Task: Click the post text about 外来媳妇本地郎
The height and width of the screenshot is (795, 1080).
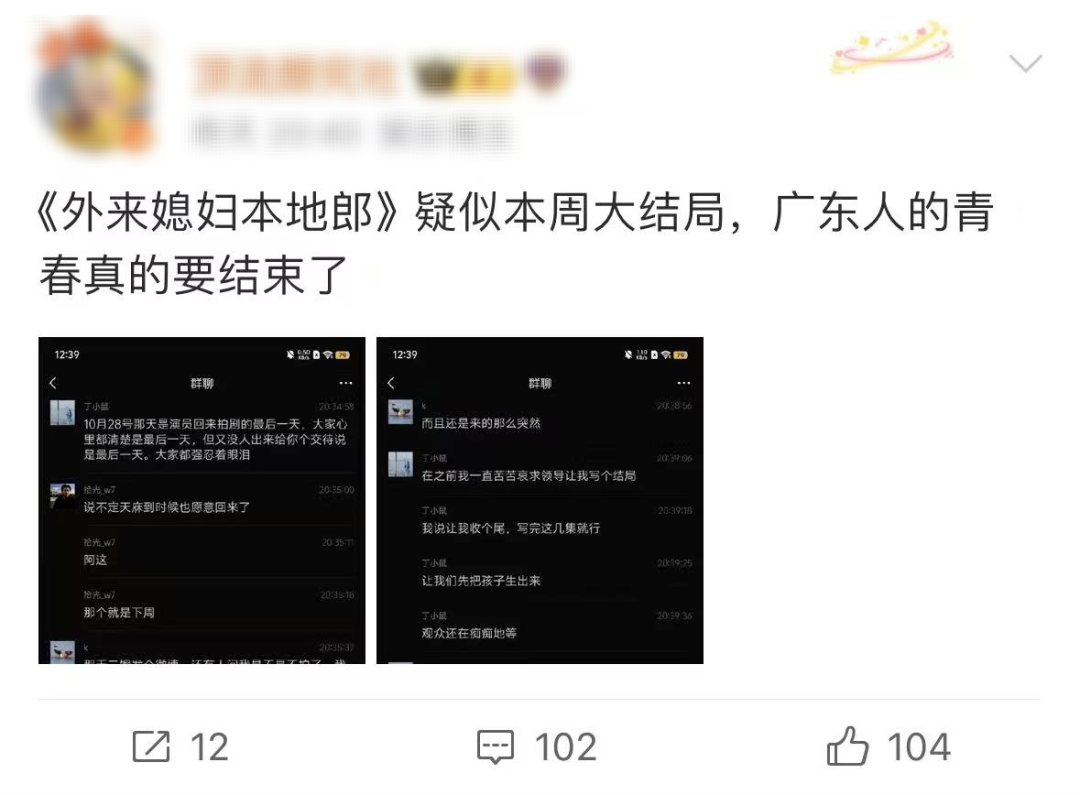Action: click(517, 243)
